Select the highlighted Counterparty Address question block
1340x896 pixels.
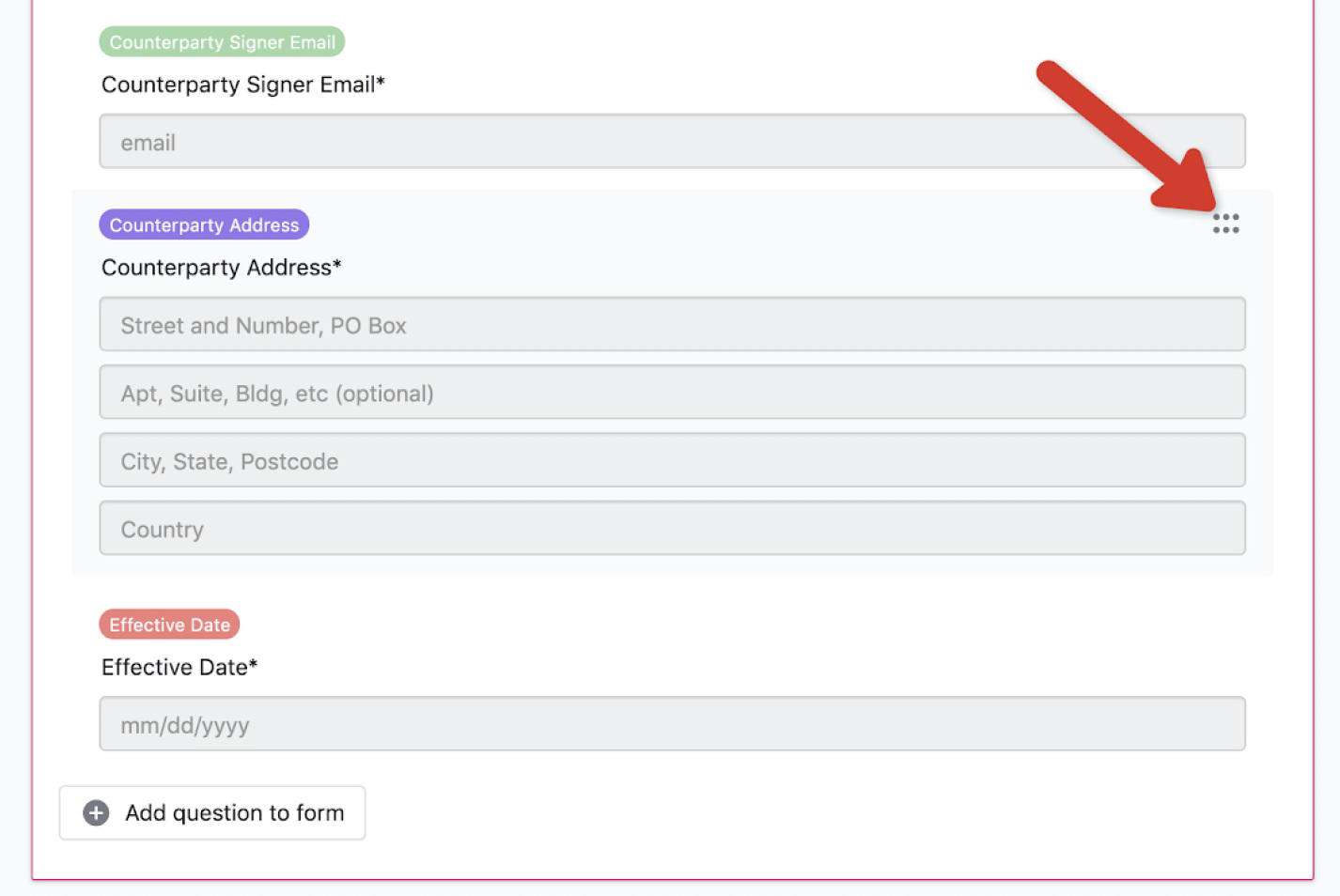tap(673, 383)
